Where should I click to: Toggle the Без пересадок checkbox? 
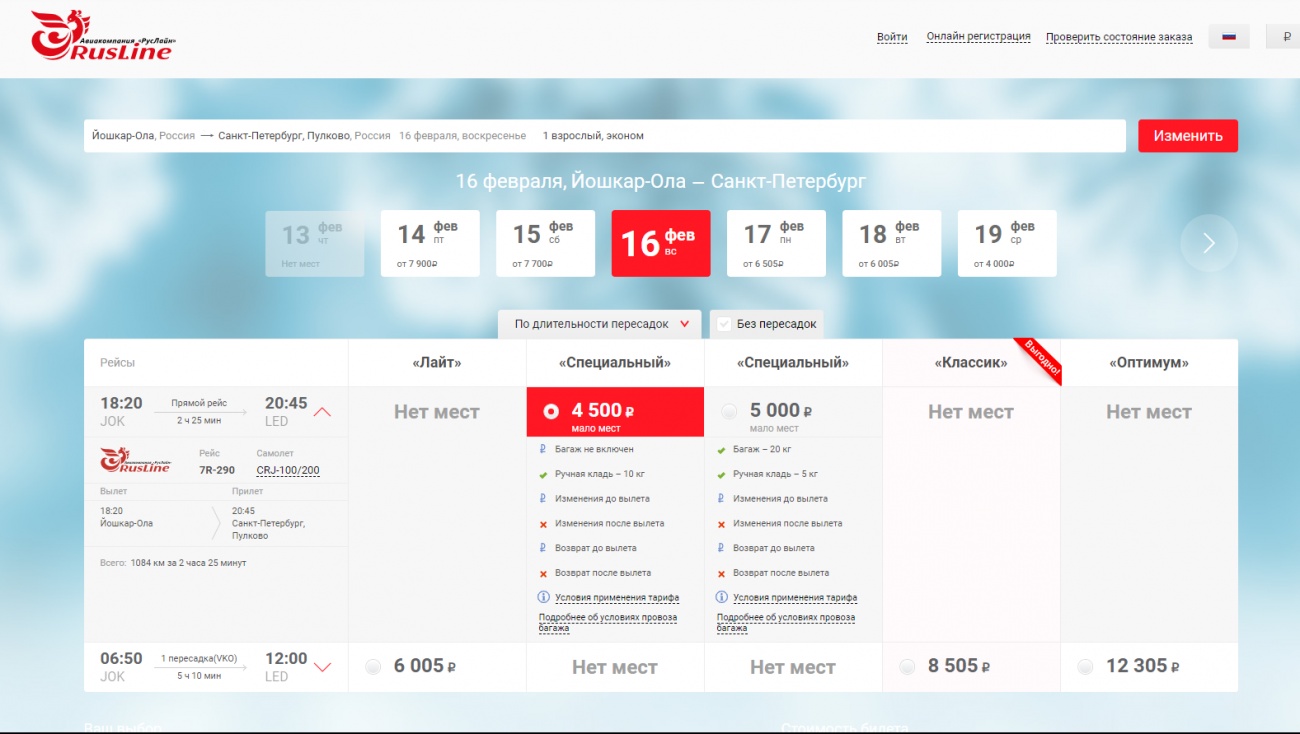[724, 324]
